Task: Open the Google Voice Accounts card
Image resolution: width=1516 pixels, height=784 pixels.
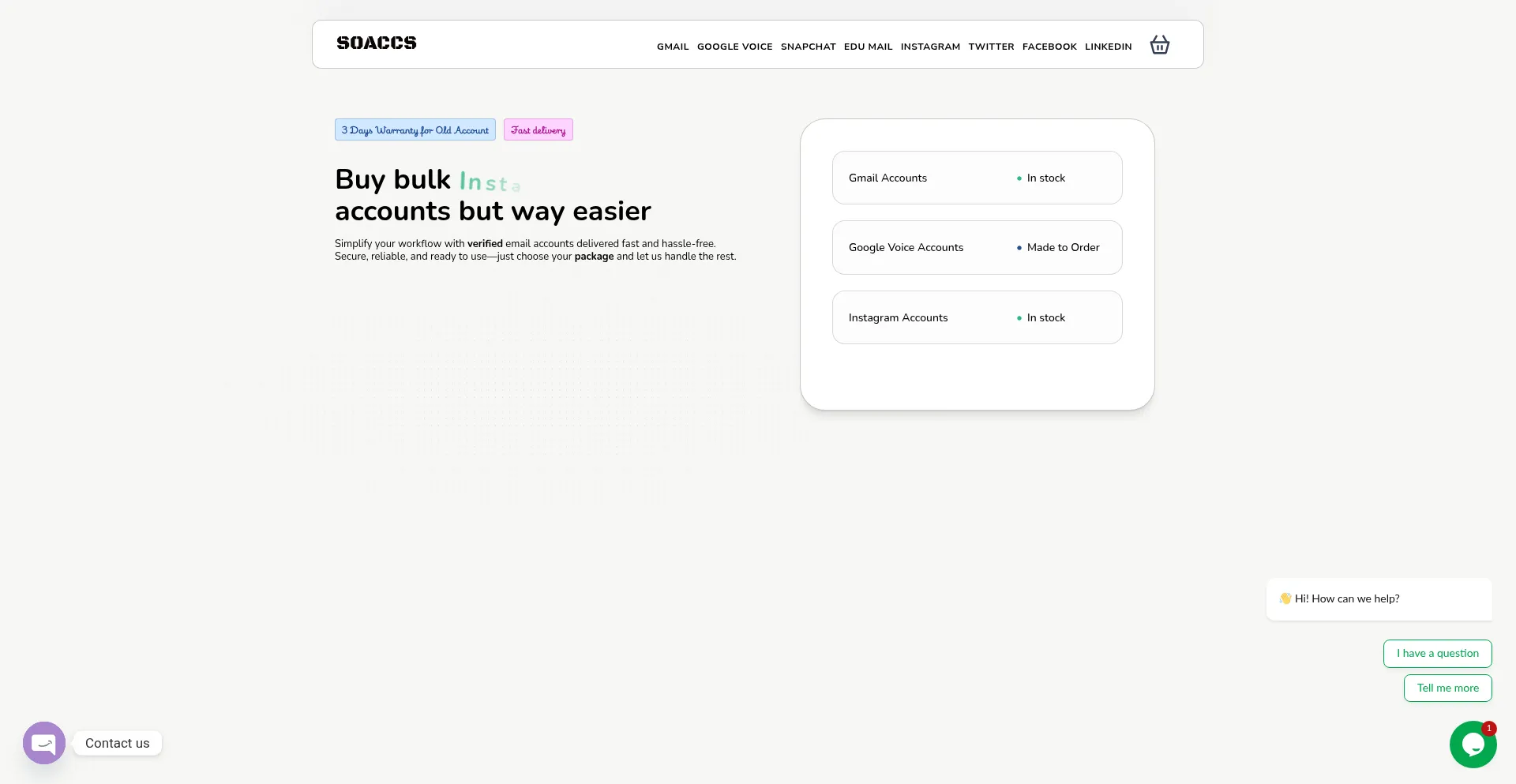Action: [977, 248]
